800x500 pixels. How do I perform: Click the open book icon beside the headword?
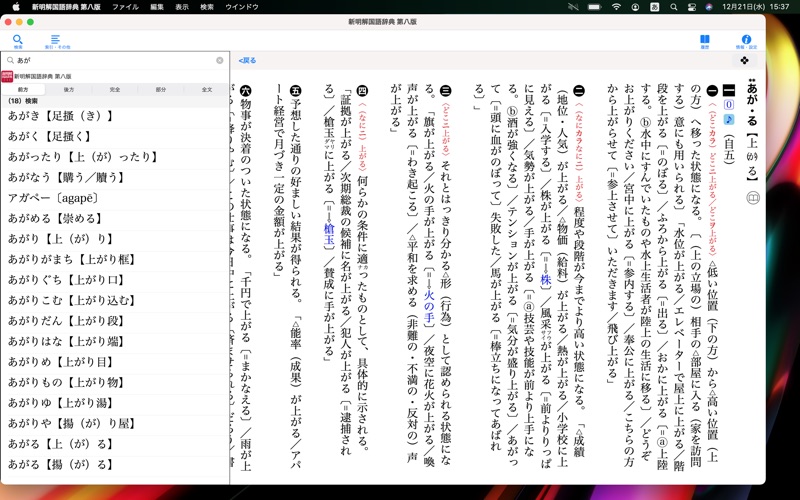[x=753, y=198]
